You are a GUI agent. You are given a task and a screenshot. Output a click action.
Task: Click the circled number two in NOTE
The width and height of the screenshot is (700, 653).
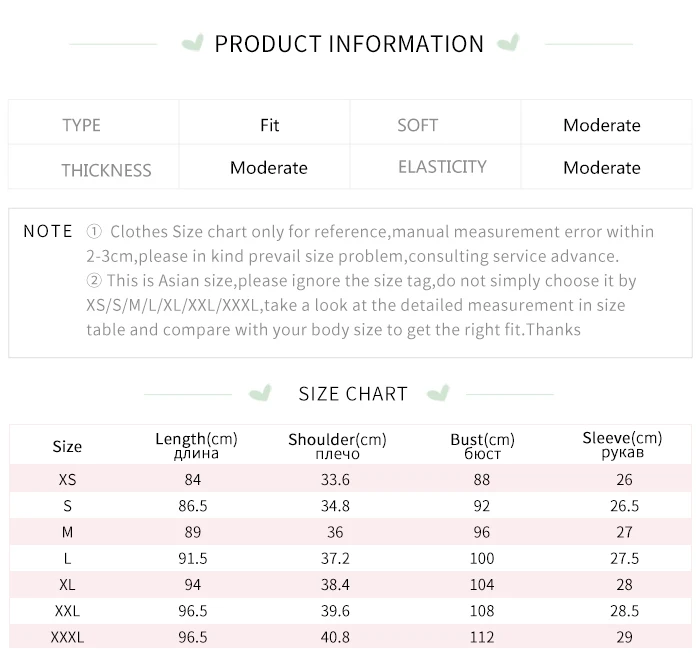tap(94, 280)
